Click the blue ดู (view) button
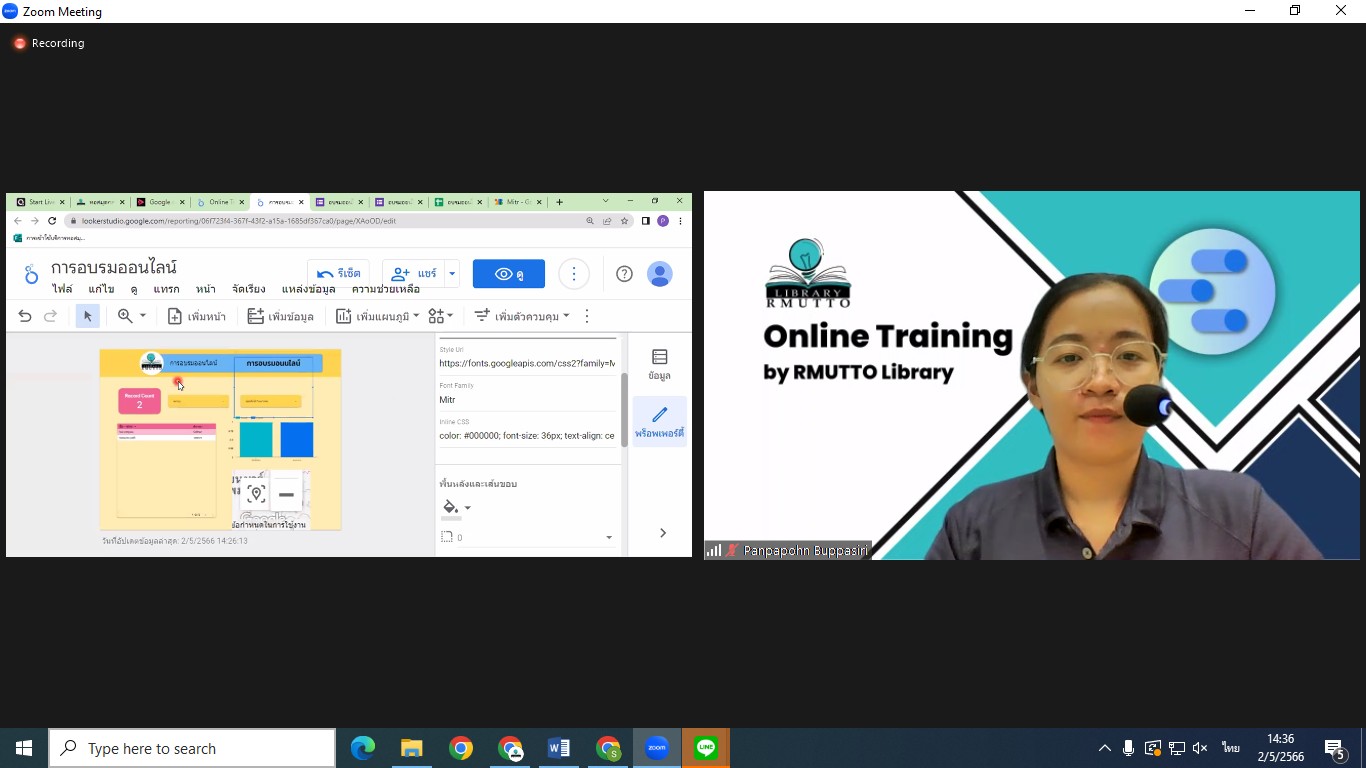The height and width of the screenshot is (768, 1366). (x=509, y=274)
